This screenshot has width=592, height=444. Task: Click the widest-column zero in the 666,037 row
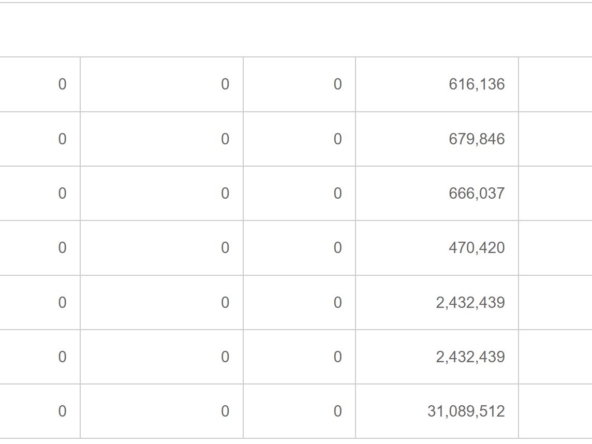coord(162,193)
